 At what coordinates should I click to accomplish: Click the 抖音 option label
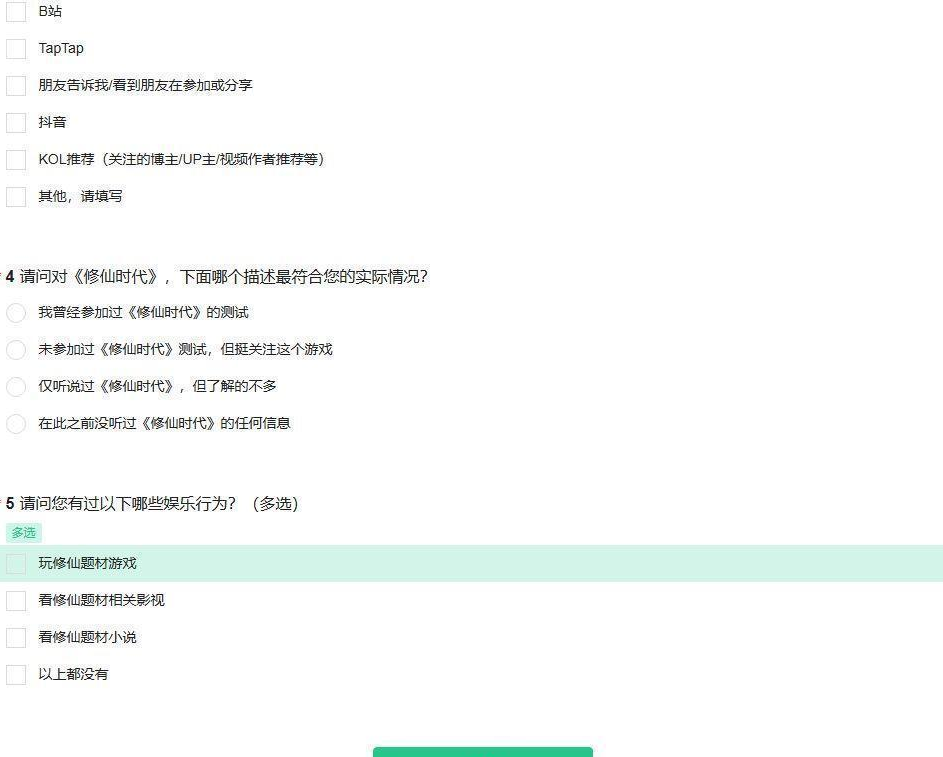click(52, 123)
